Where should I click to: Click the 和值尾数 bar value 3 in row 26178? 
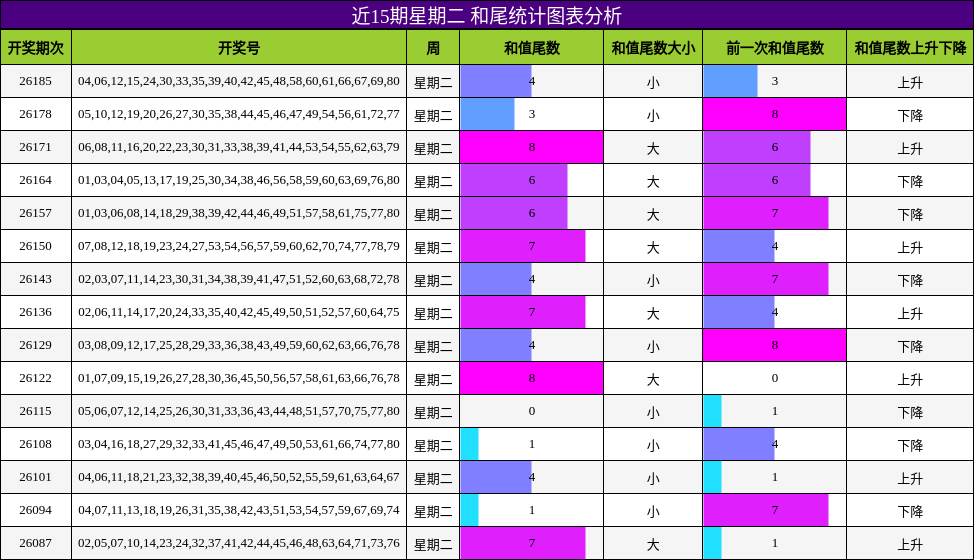(x=488, y=114)
